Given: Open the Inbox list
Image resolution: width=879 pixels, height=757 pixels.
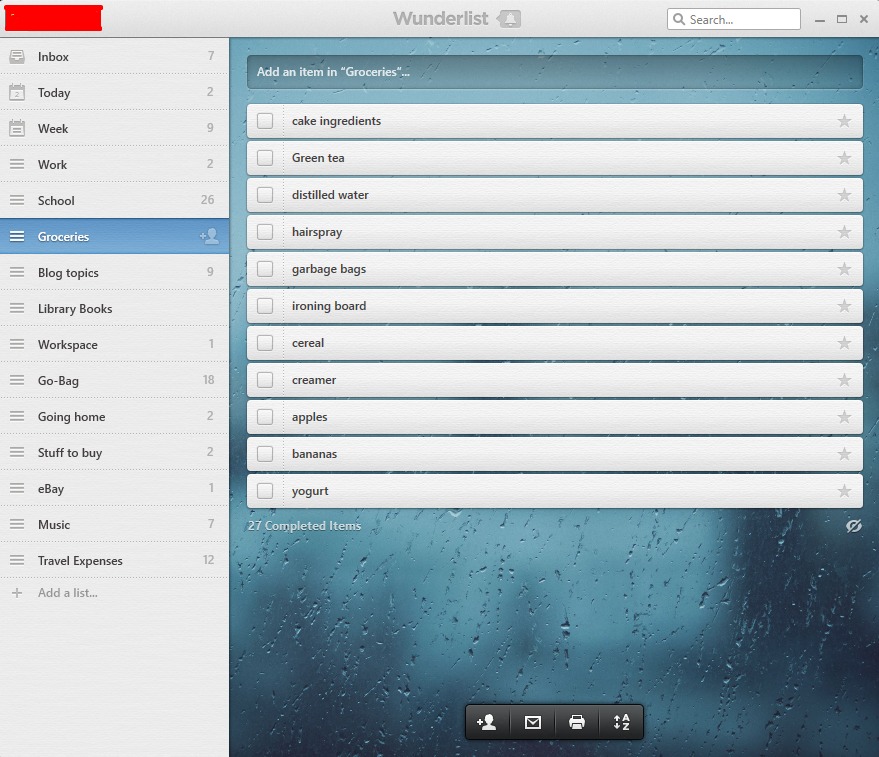Looking at the screenshot, I should [x=54, y=57].
